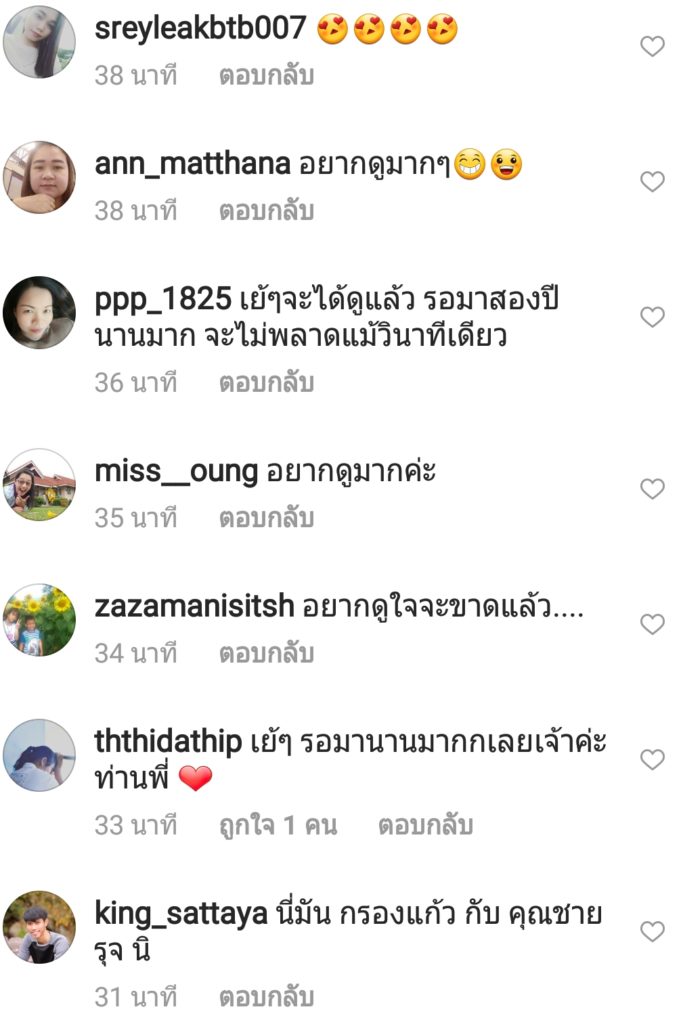
Task: Heart miss__oung's comment
Action: tap(652, 488)
